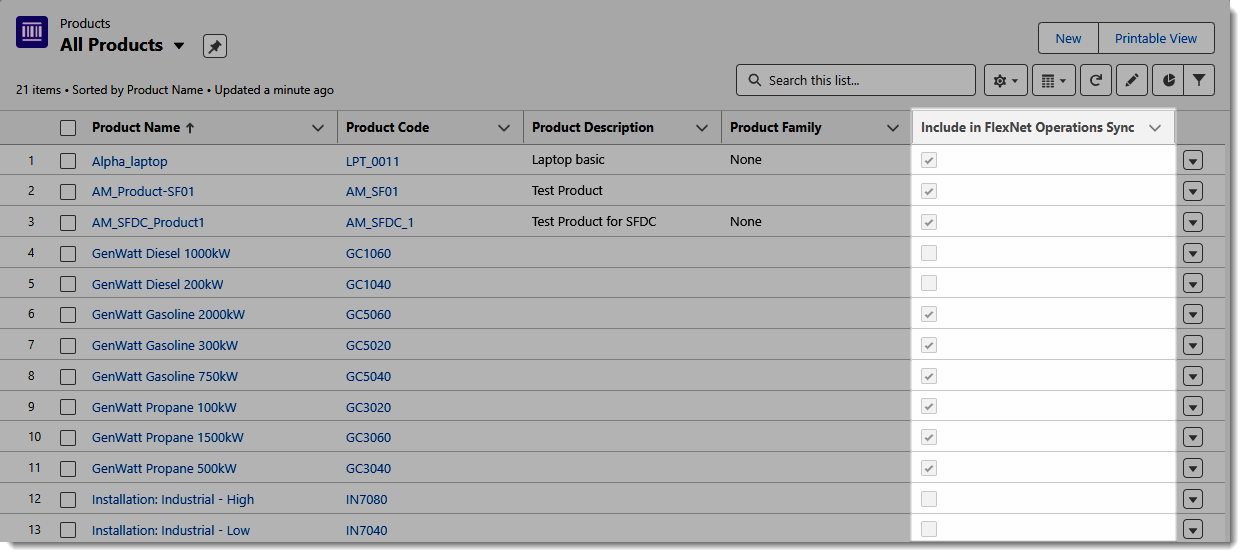Select all rows with header checkbox
The height and width of the screenshot is (557, 1245).
coord(68,128)
